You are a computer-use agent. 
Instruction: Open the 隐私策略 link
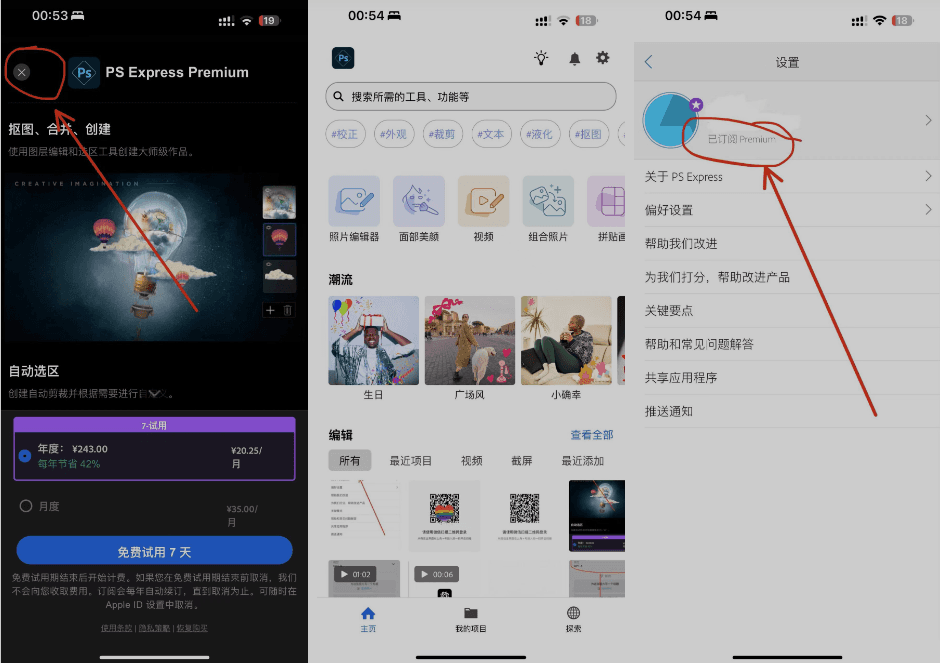(154, 628)
